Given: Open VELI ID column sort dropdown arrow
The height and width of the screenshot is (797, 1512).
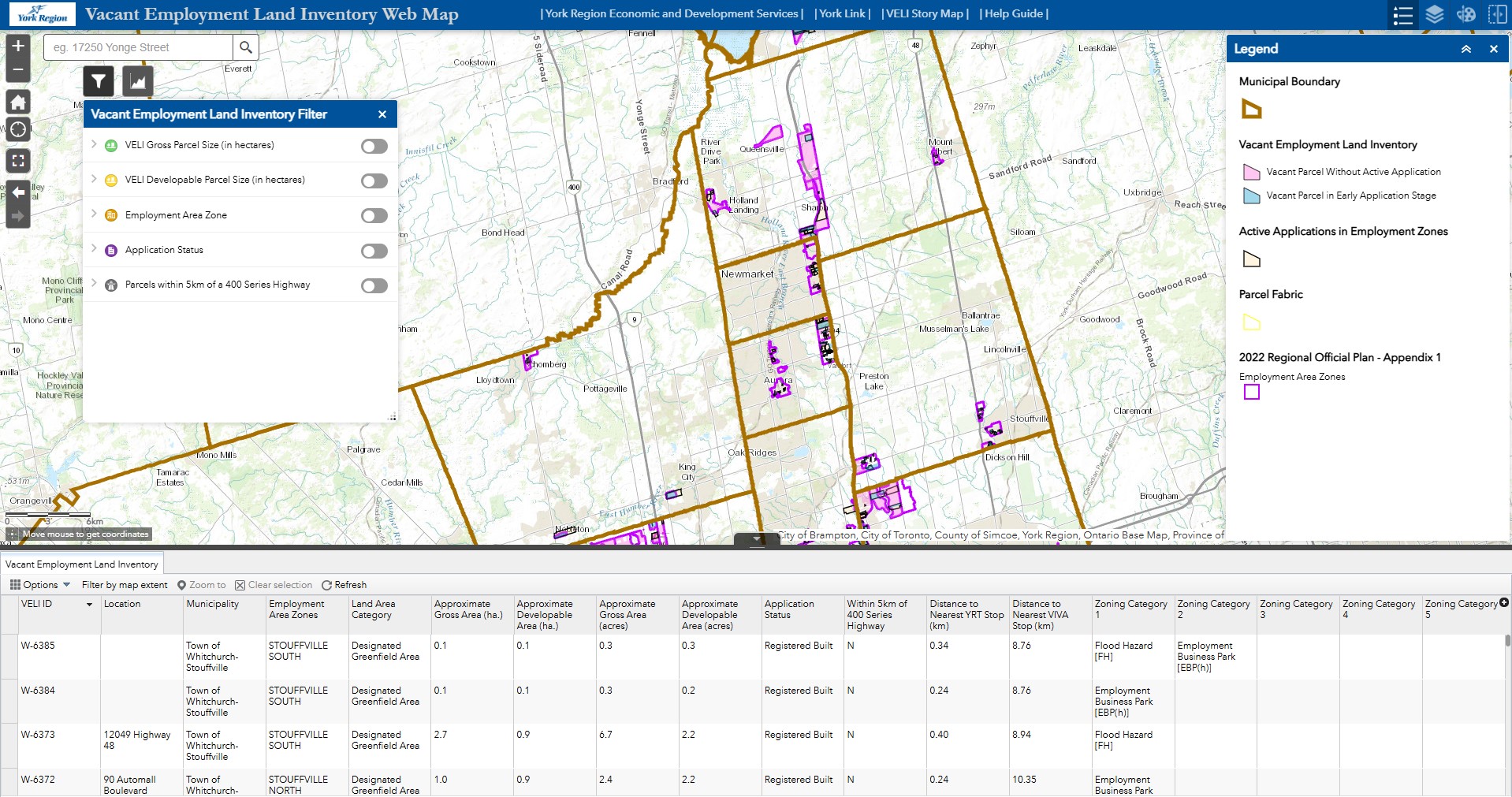Looking at the screenshot, I should 89,605.
